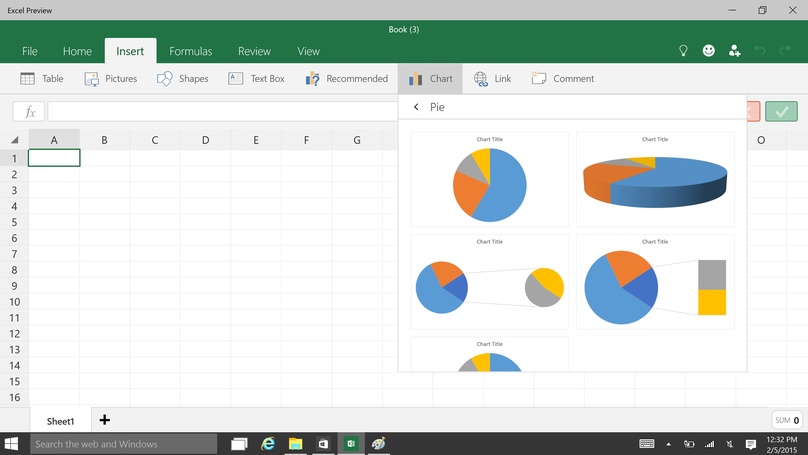Click the selected cell A1
The image size is (808, 455).
click(x=54, y=158)
